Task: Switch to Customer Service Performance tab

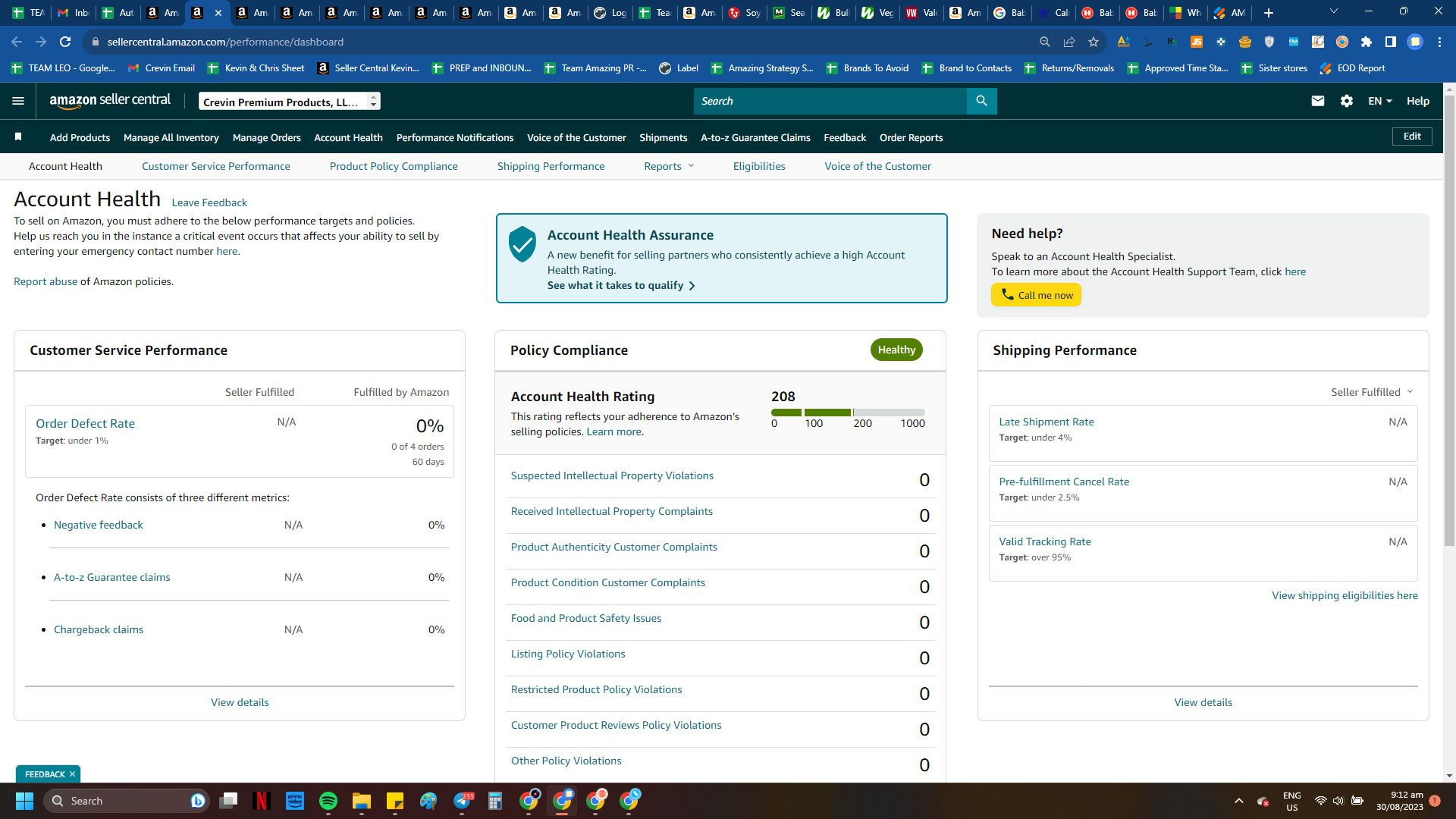Action: coord(215,166)
